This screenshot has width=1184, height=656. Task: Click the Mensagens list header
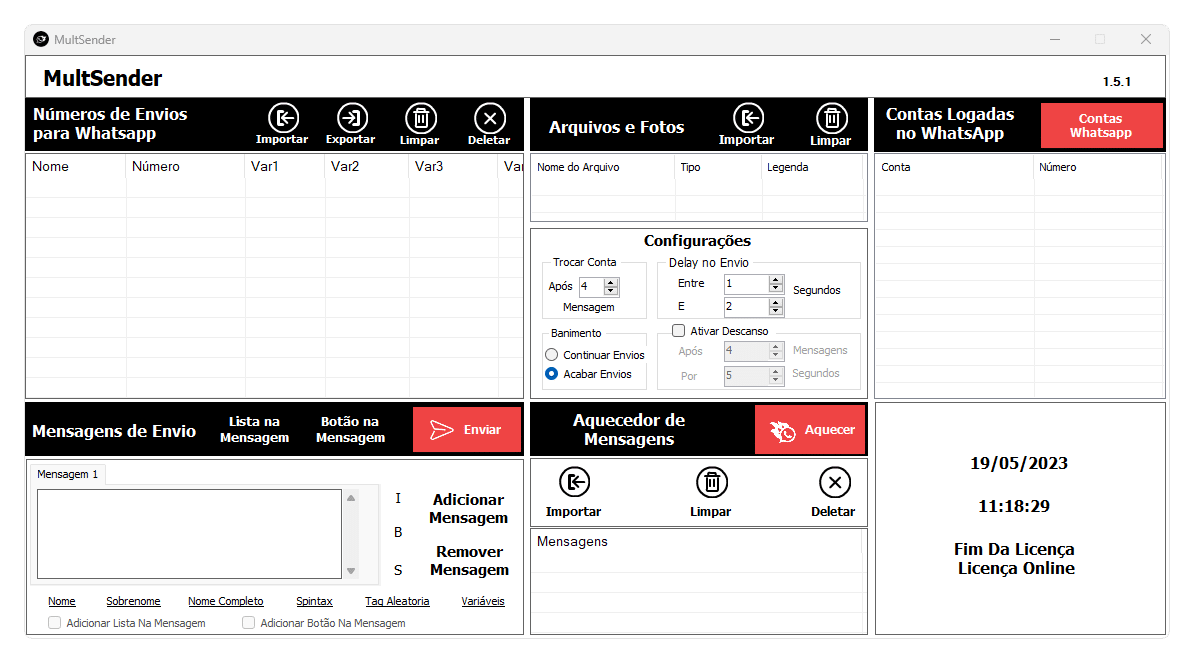click(697, 542)
